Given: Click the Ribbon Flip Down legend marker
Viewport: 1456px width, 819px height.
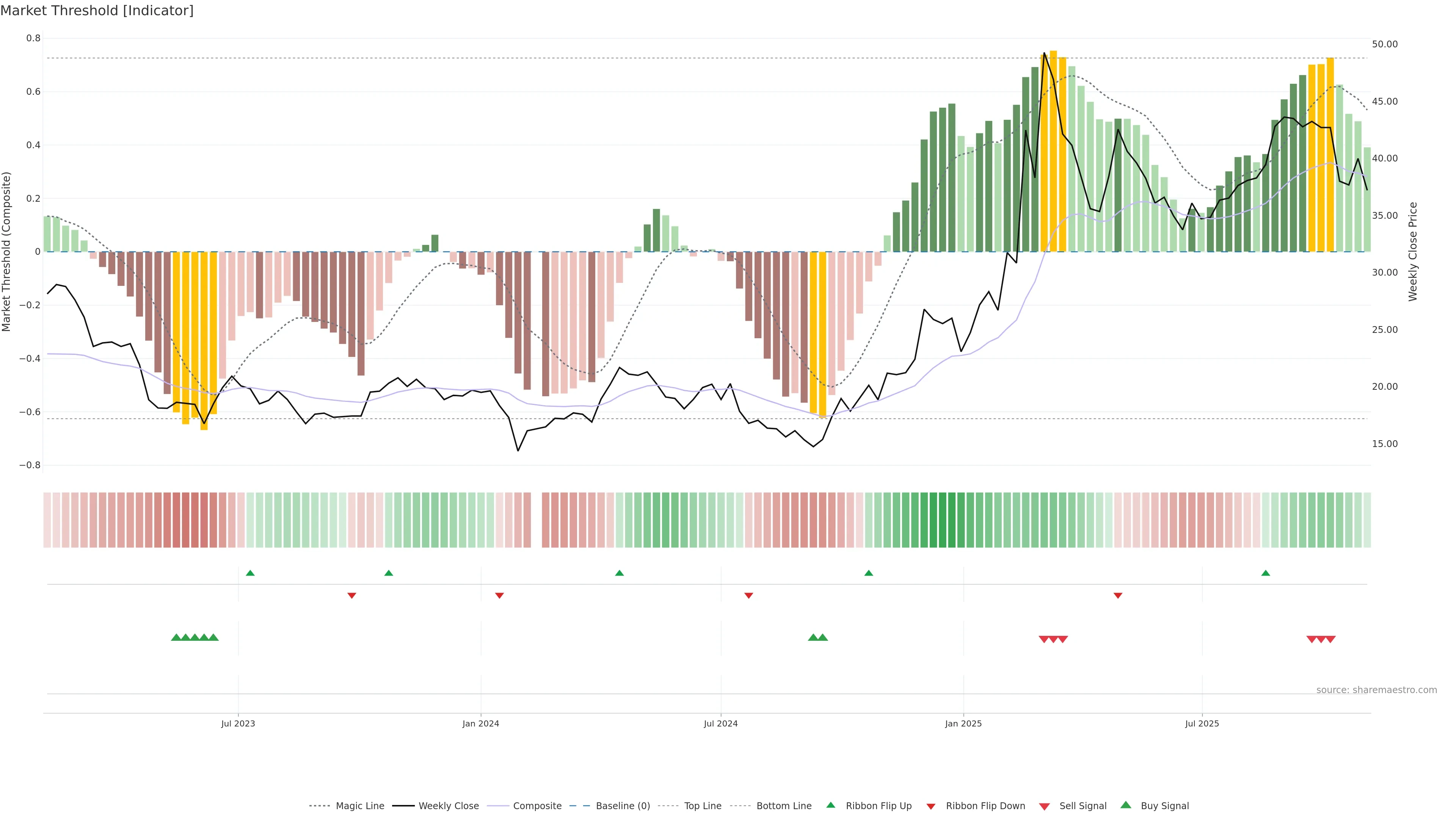Looking at the screenshot, I should pos(931,806).
